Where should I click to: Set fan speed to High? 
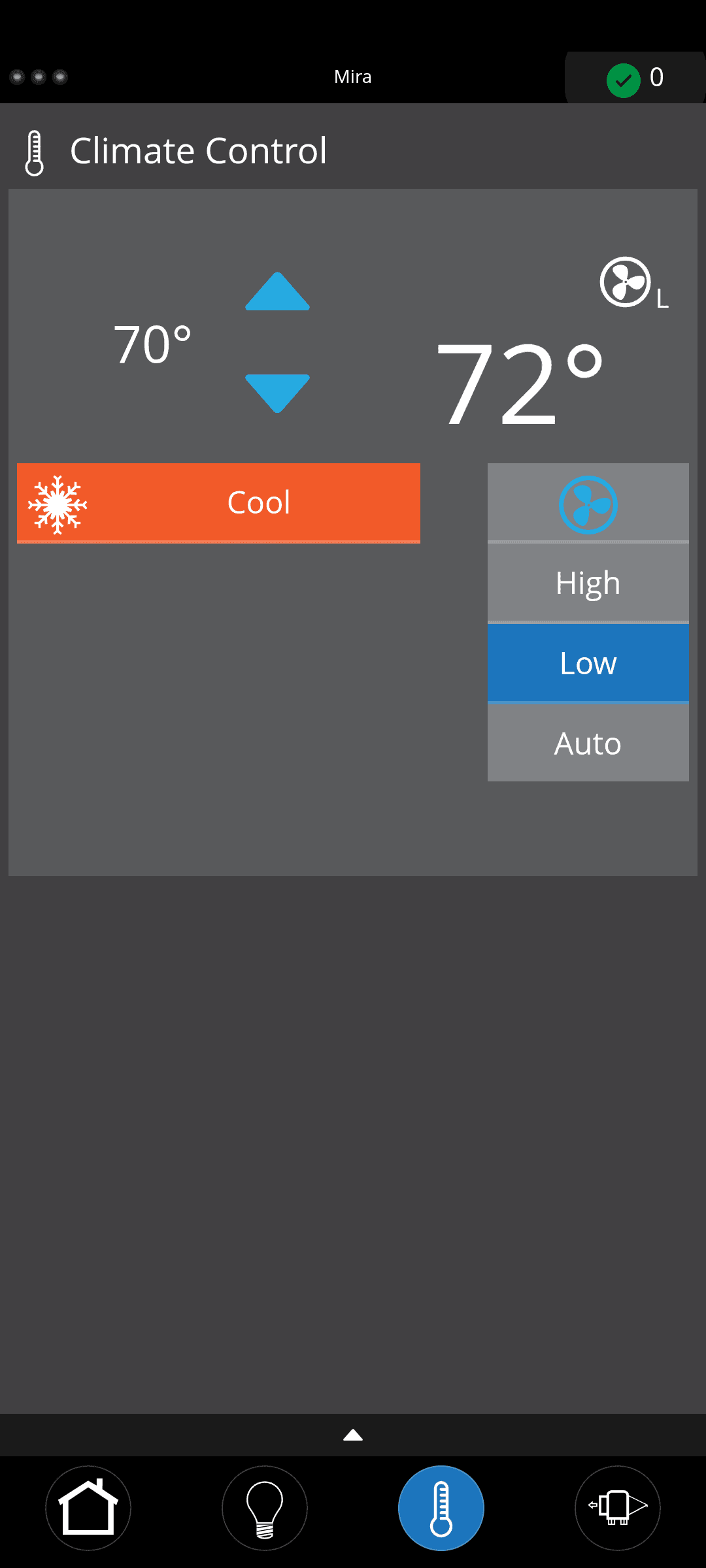point(588,583)
